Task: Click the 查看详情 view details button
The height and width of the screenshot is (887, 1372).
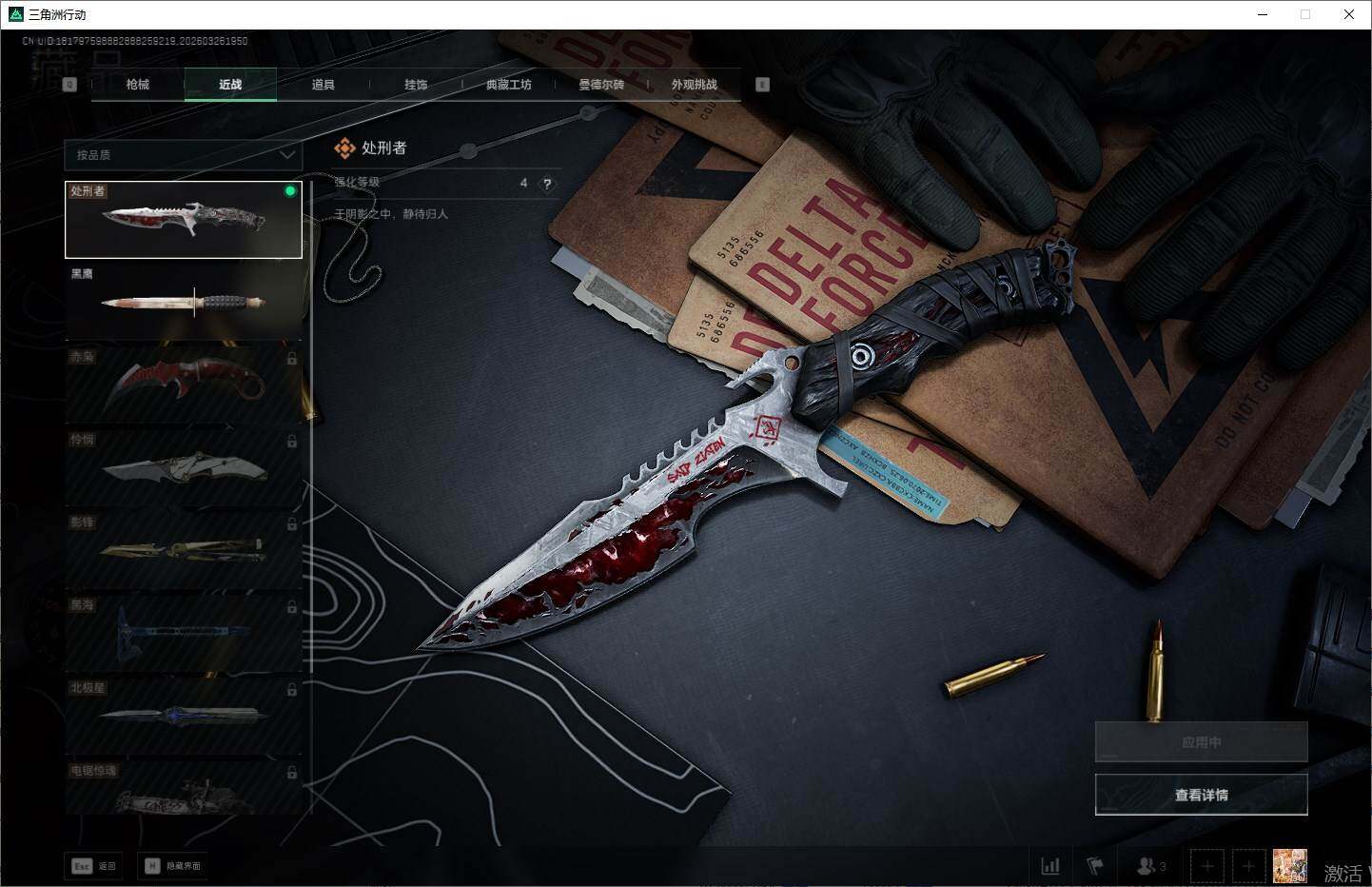Action: [x=1202, y=795]
